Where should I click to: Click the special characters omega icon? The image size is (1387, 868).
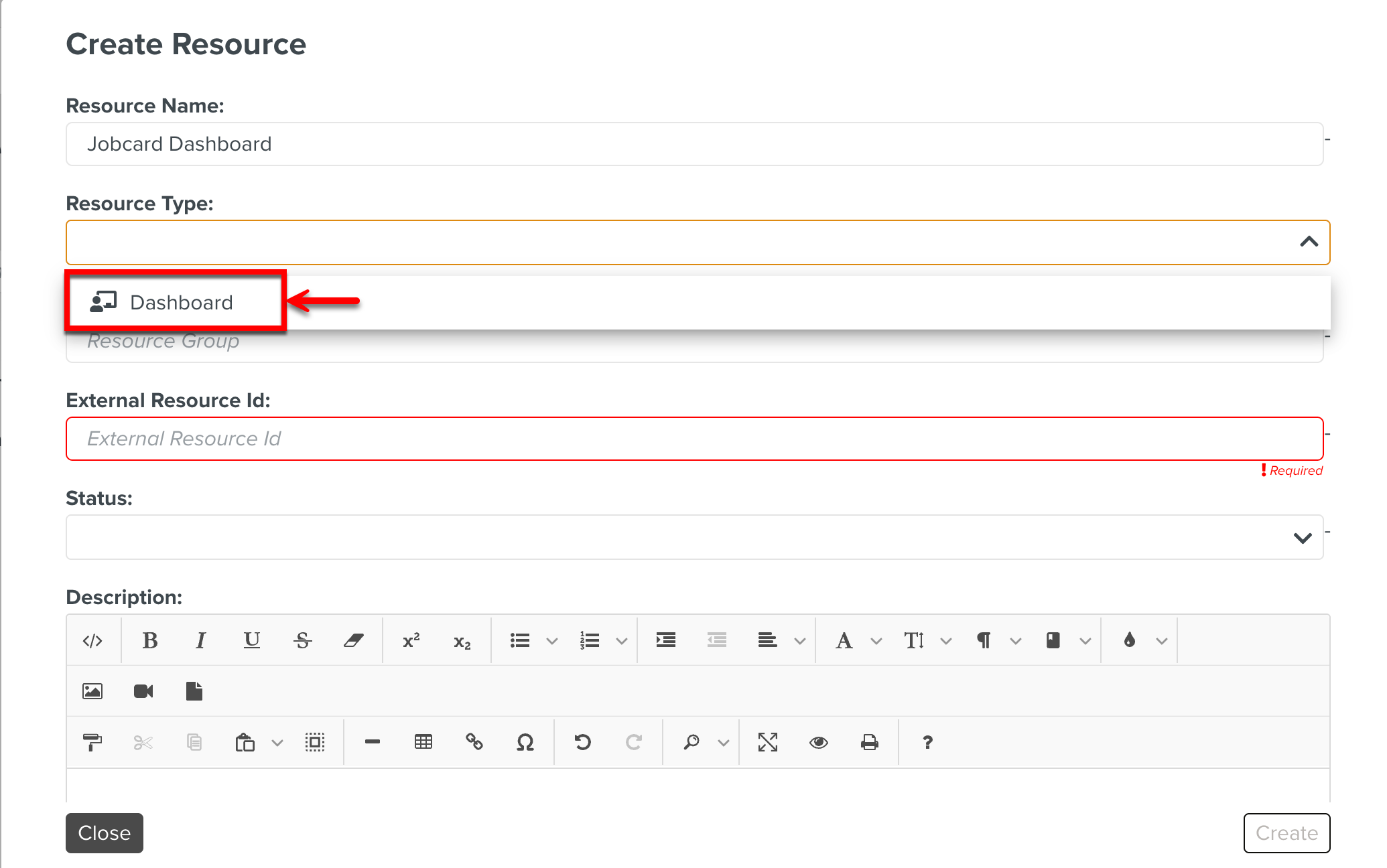click(x=525, y=742)
